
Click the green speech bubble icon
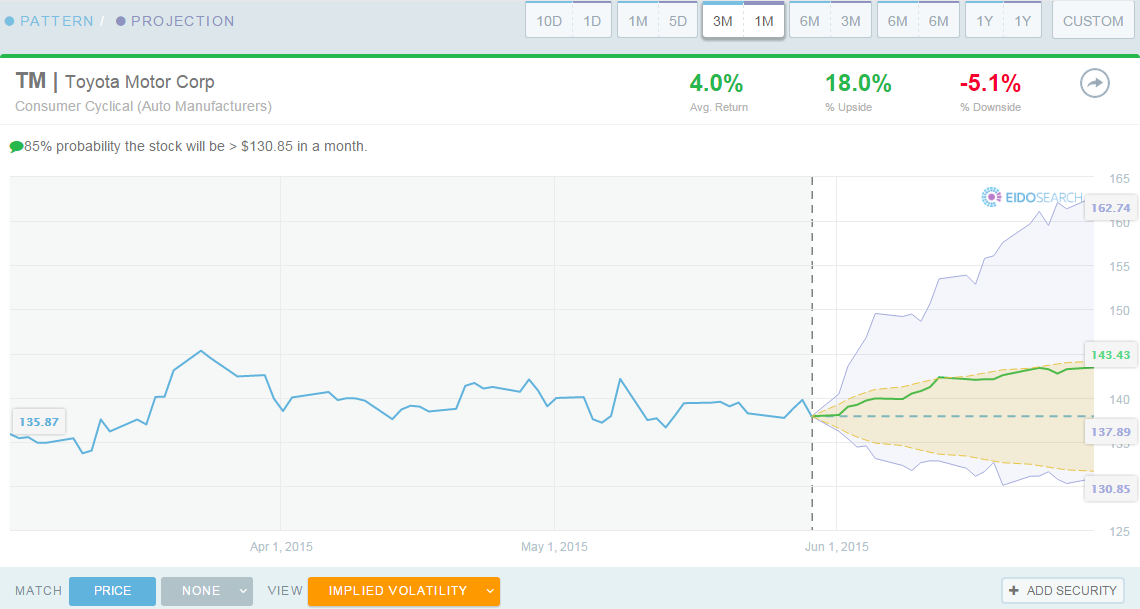click(16, 147)
